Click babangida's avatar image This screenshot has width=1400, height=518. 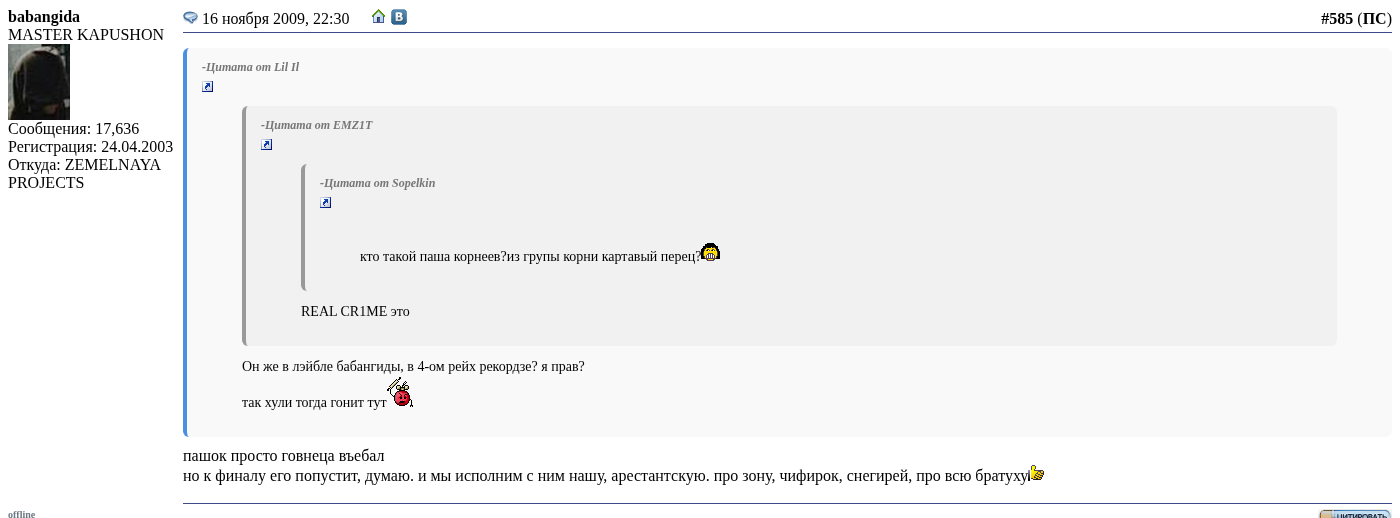tap(39, 82)
